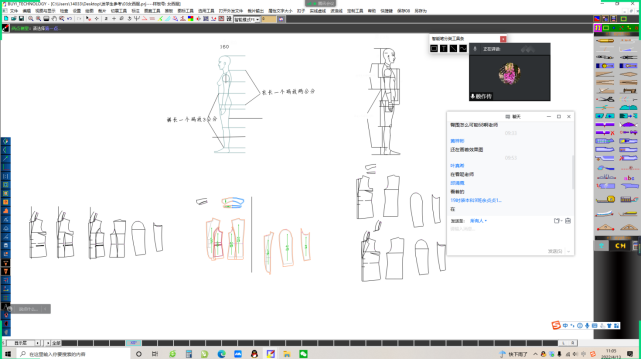The height and width of the screenshot is (360, 642).
Task: Click the multicolor swatch icon in toolbar
Action: tap(191, 19)
